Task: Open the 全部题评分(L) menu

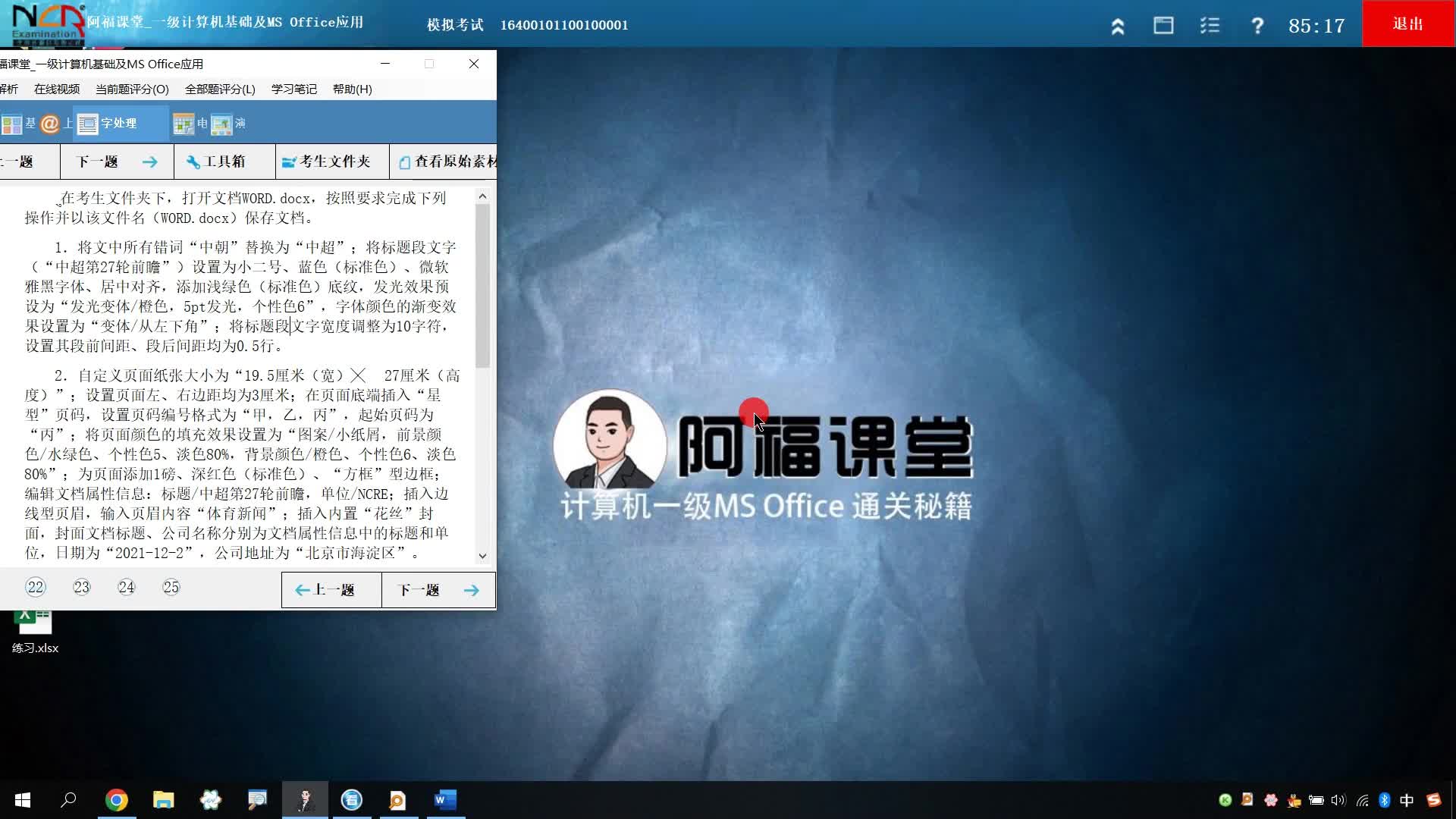Action: pos(220,89)
